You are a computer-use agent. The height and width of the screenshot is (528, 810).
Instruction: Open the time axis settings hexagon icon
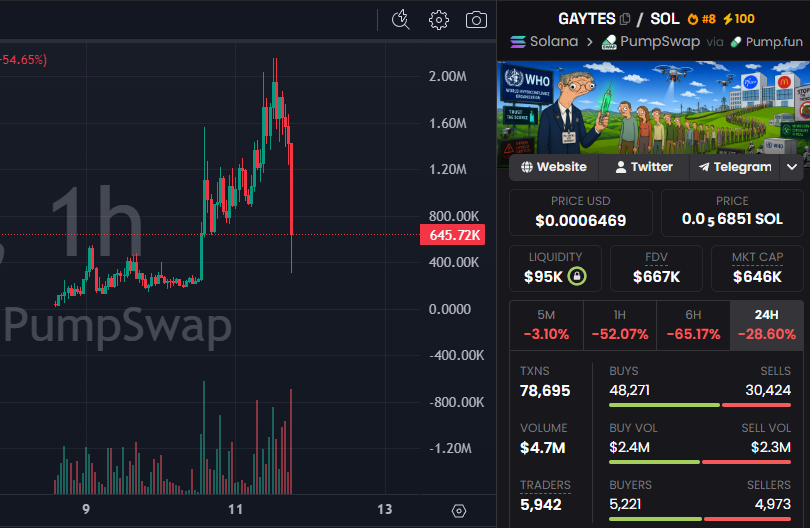pyautogui.click(x=459, y=511)
